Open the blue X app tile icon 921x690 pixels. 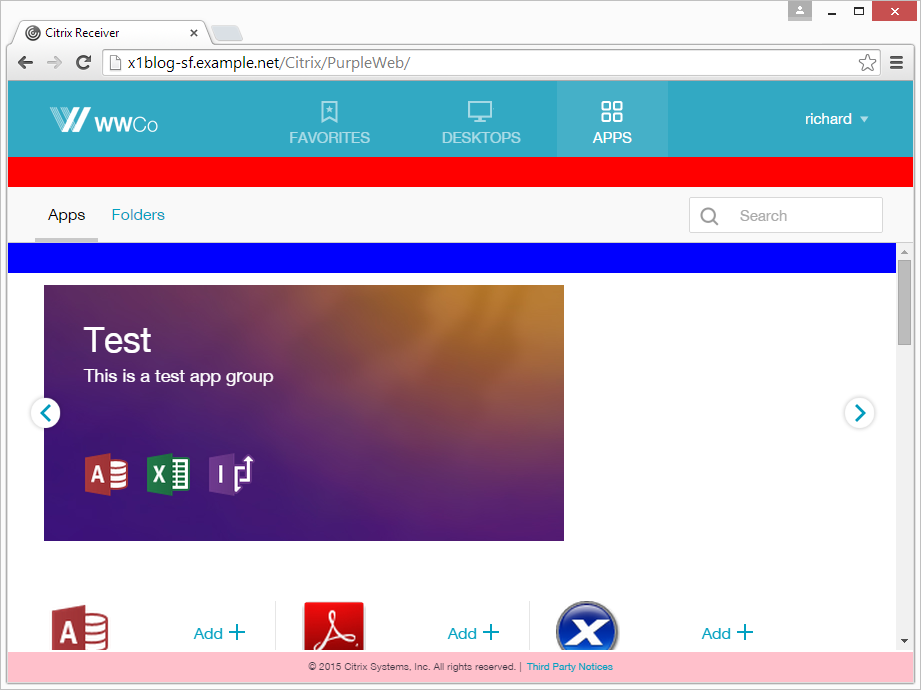586,626
